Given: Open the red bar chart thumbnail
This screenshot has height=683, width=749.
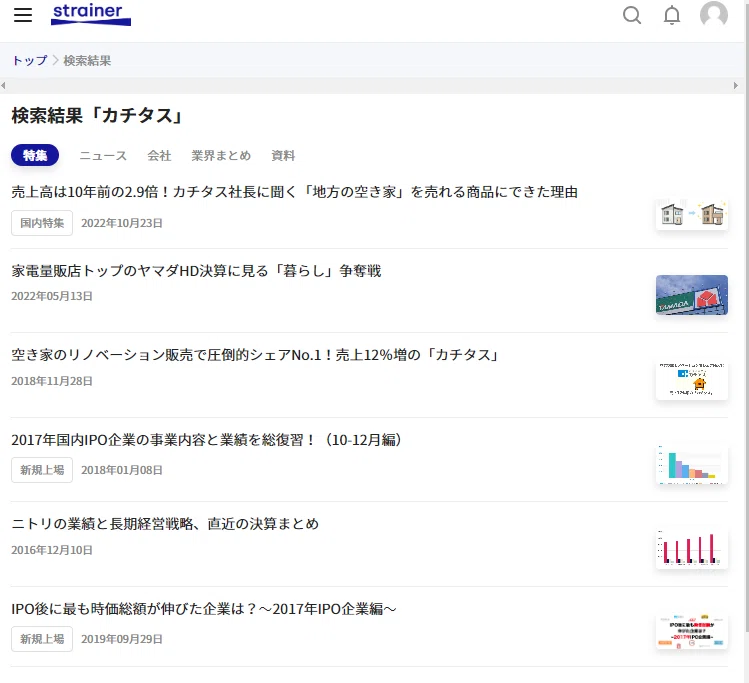Looking at the screenshot, I should (692, 549).
